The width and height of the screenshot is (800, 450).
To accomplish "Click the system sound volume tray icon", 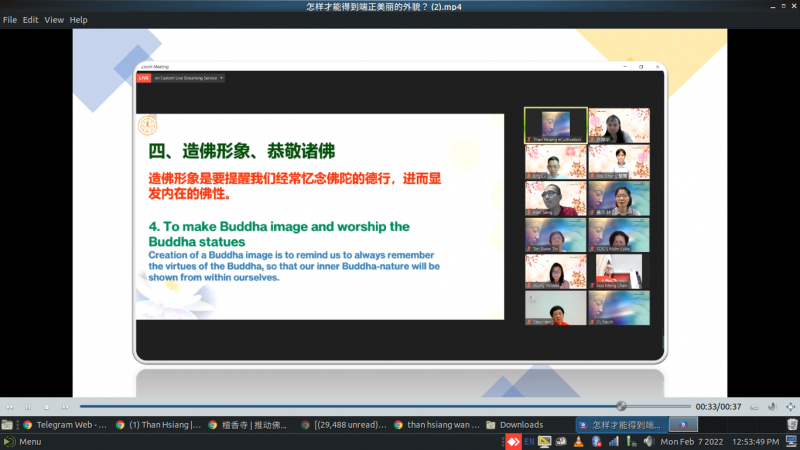I will (x=648, y=441).
